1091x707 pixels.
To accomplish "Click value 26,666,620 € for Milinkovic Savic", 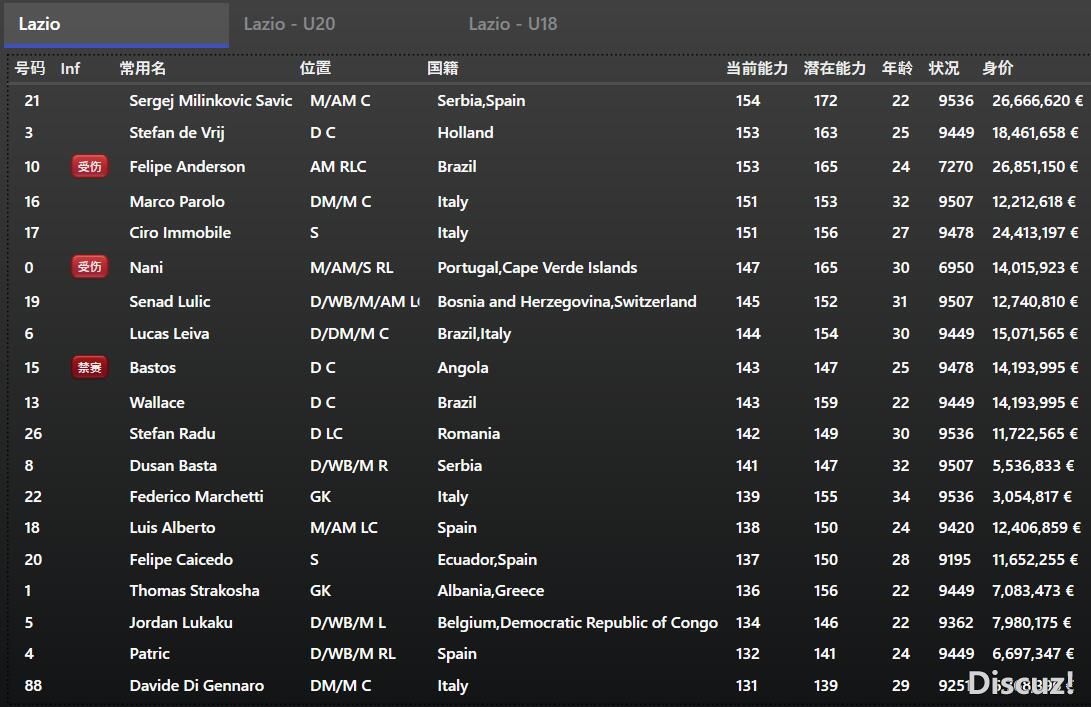I will click(1037, 101).
